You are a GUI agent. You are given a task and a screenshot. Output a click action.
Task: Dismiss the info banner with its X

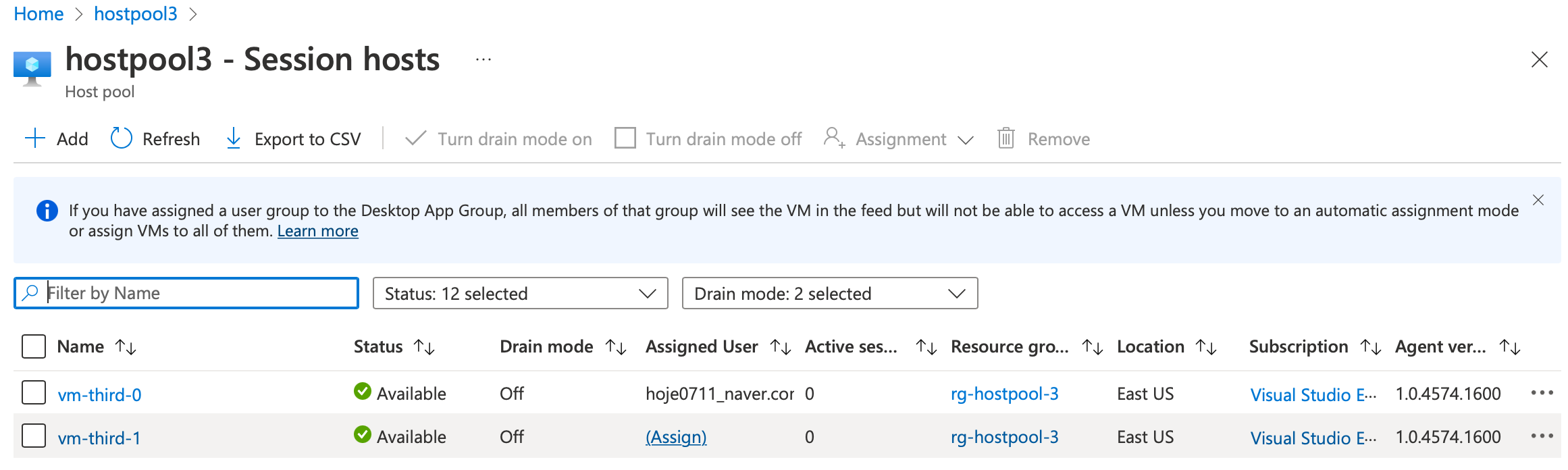[1538, 200]
